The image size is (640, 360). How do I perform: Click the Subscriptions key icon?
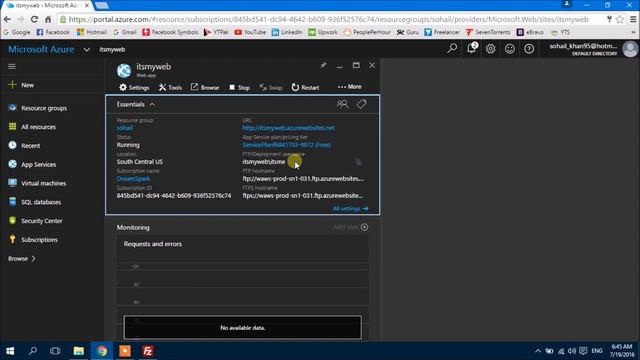pyautogui.click(x=13, y=239)
